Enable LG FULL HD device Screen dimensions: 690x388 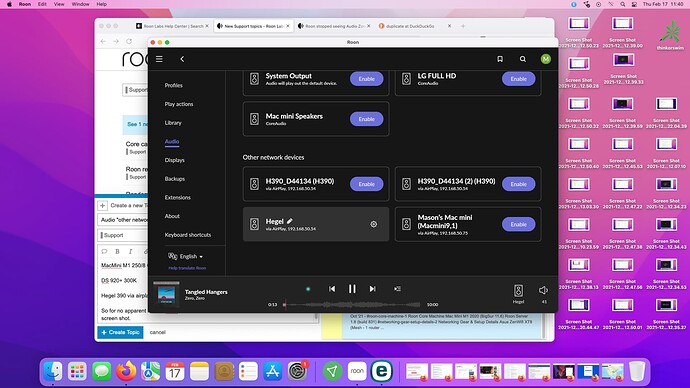(x=518, y=79)
